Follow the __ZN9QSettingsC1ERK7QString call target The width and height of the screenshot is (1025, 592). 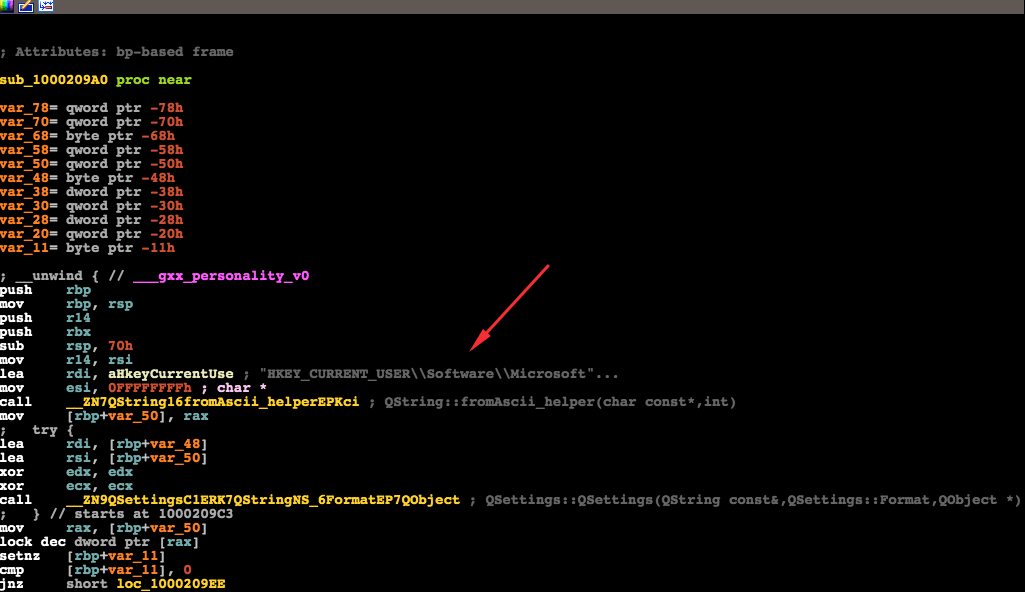point(263,500)
